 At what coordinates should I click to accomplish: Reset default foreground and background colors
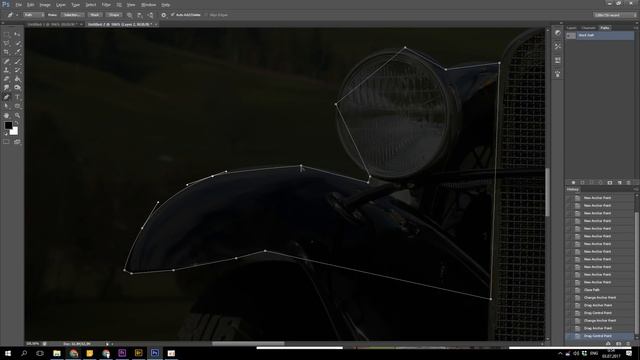[x=6, y=133]
